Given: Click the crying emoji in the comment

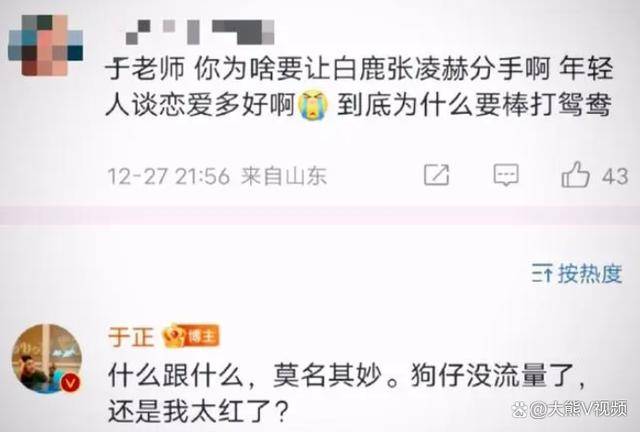Looking at the screenshot, I should click(313, 105).
